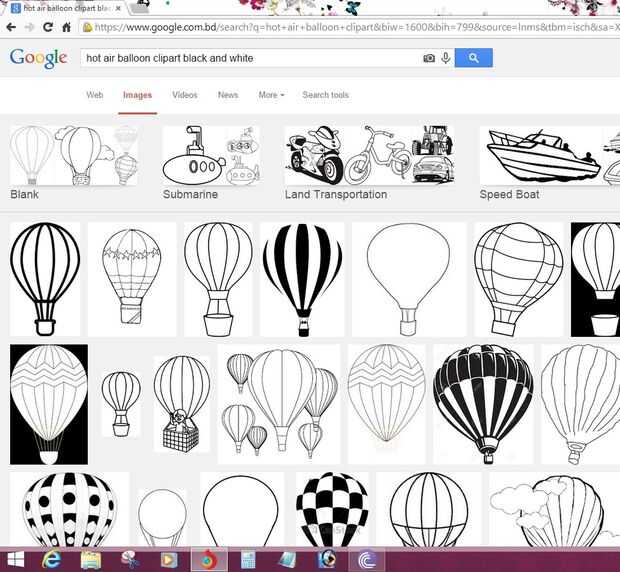Open Calculator from the taskbar
Viewport: 620px width, 572px height.
coord(248,559)
